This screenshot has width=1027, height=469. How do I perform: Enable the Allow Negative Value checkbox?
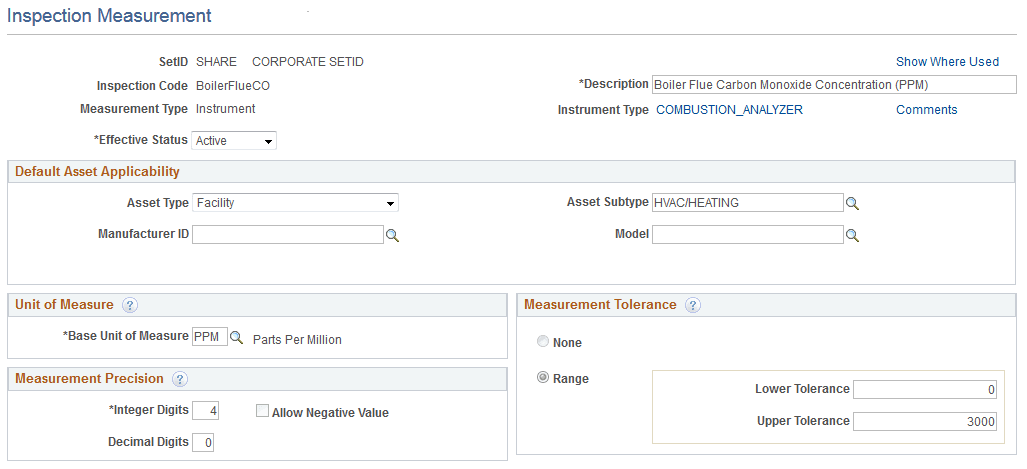pos(262,411)
